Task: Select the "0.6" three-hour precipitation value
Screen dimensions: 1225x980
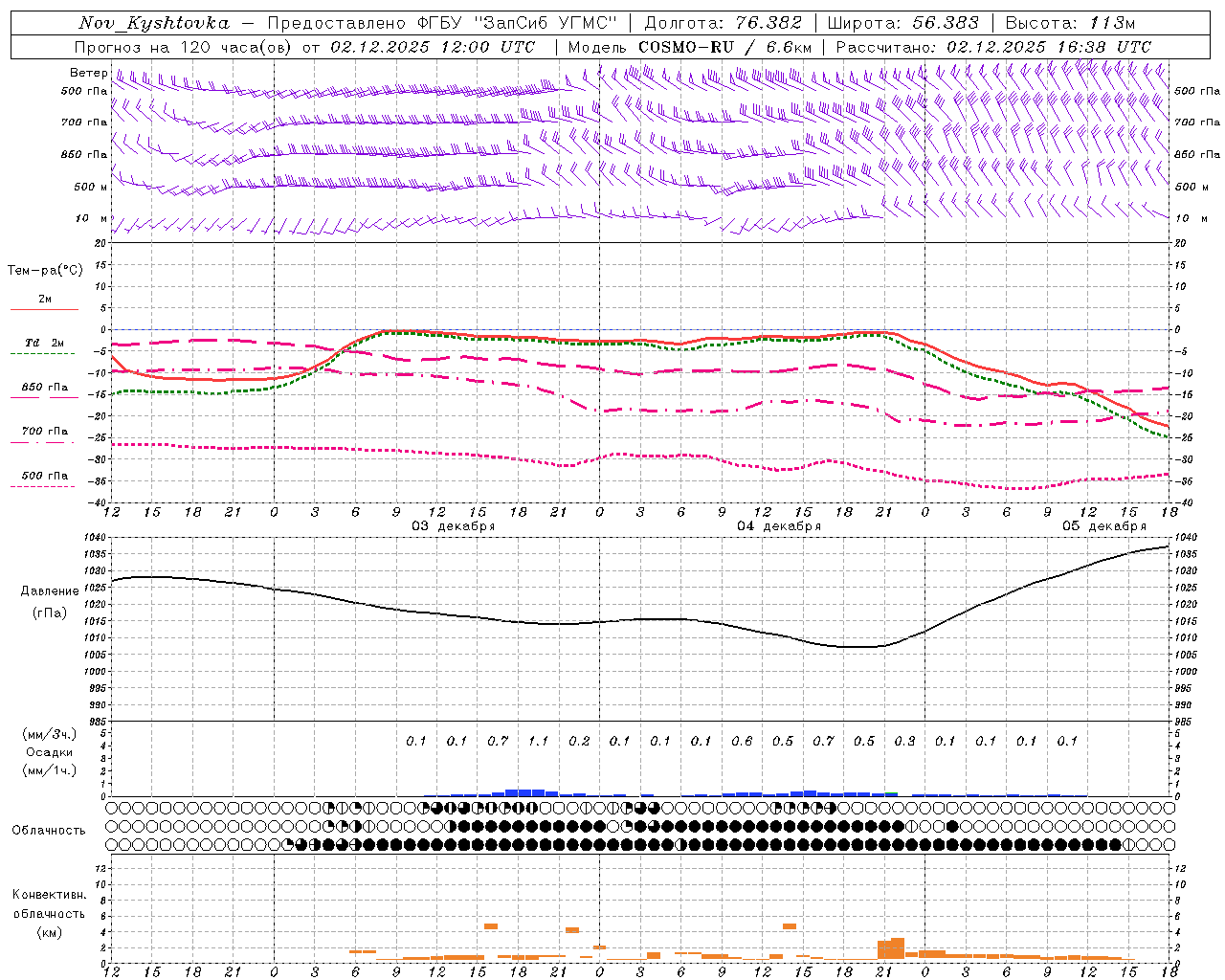Action: [x=742, y=741]
